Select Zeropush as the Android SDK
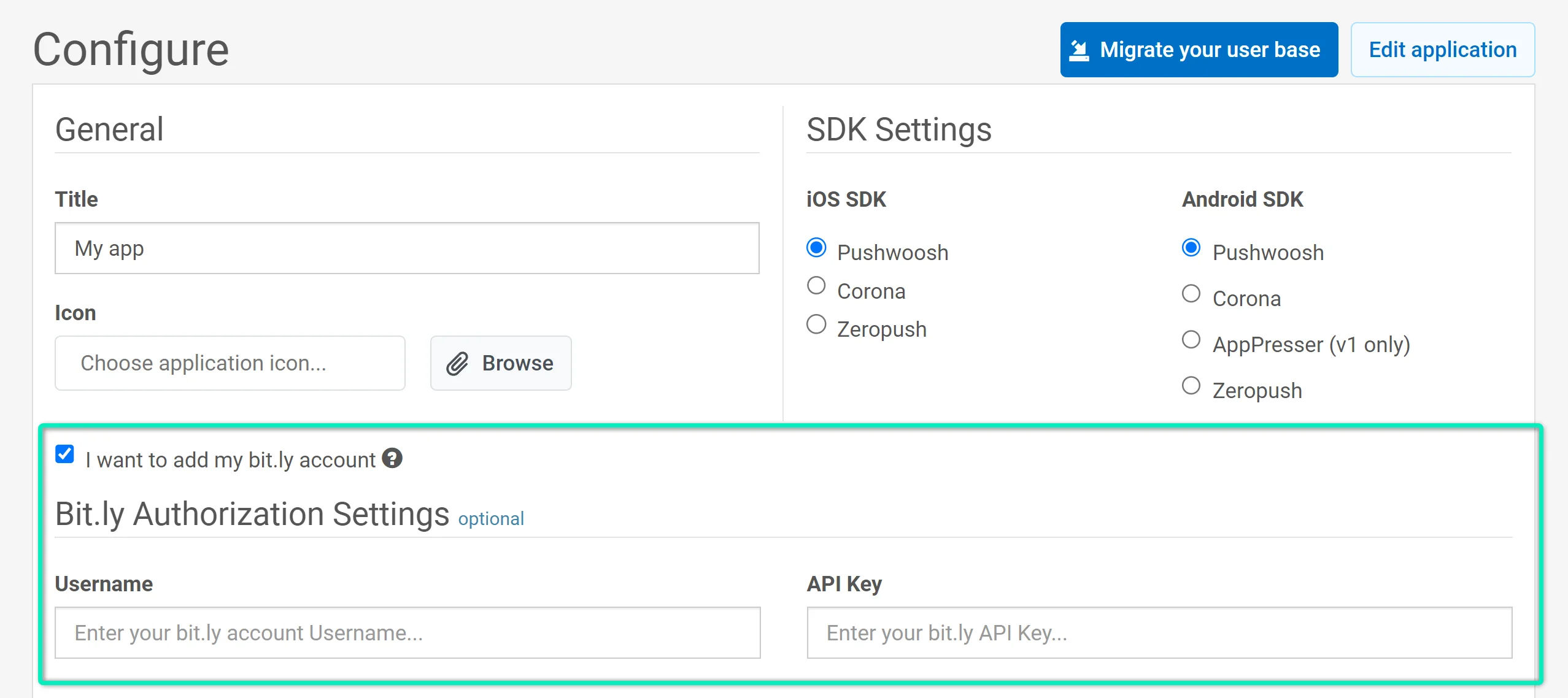Screen dimensions: 1568x698 tap(1191, 385)
